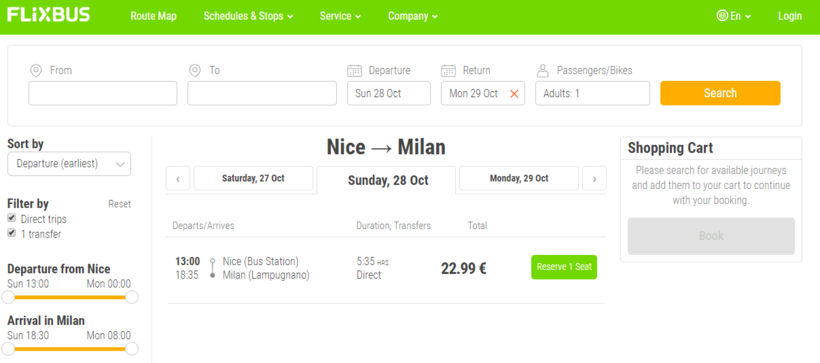
Task: Click the From location pin icon
Action: 36,70
